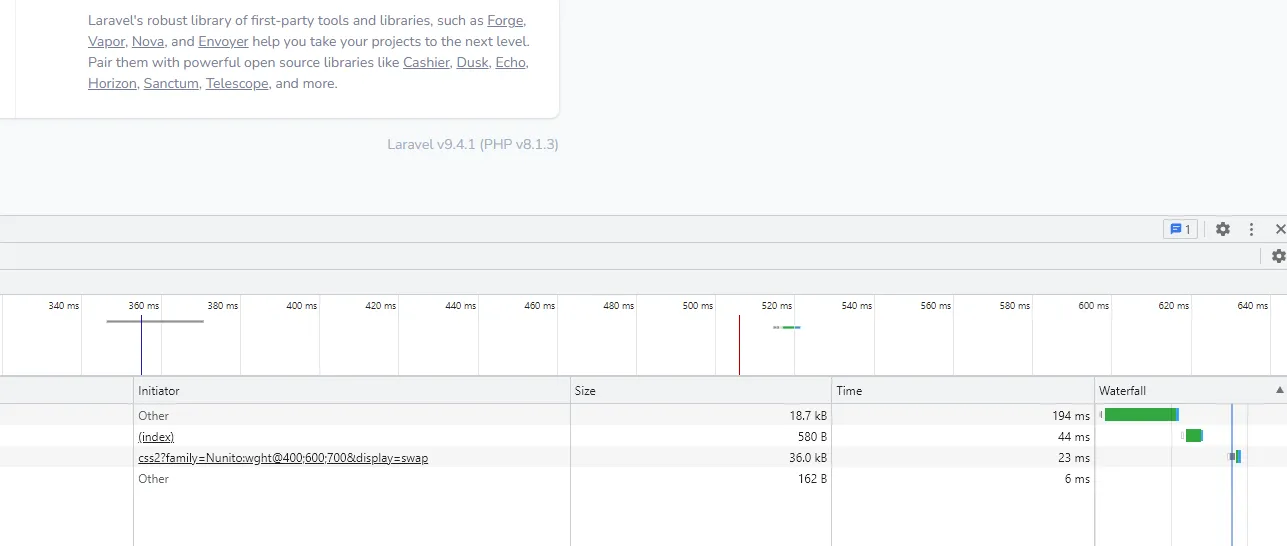
Task: Sort by the Size column header
Action: pyautogui.click(x=701, y=390)
